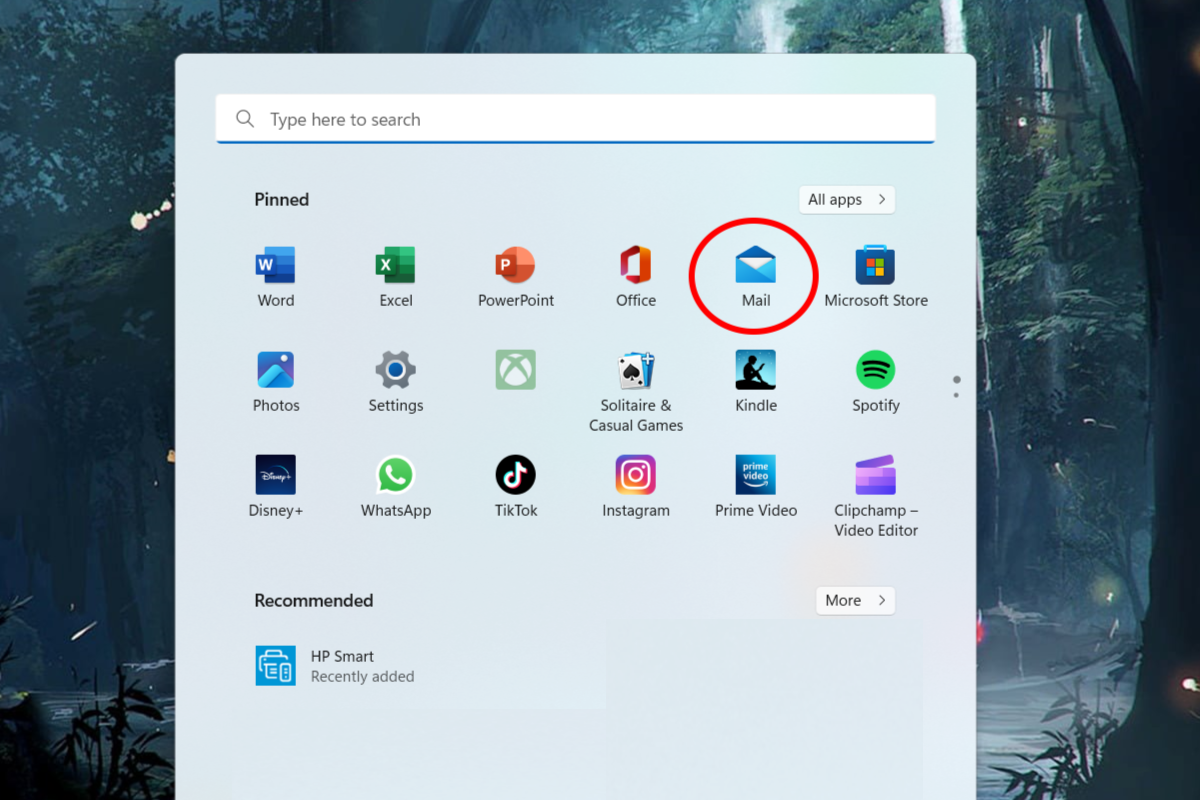Open the Kindle app
1200x800 pixels.
tap(755, 383)
